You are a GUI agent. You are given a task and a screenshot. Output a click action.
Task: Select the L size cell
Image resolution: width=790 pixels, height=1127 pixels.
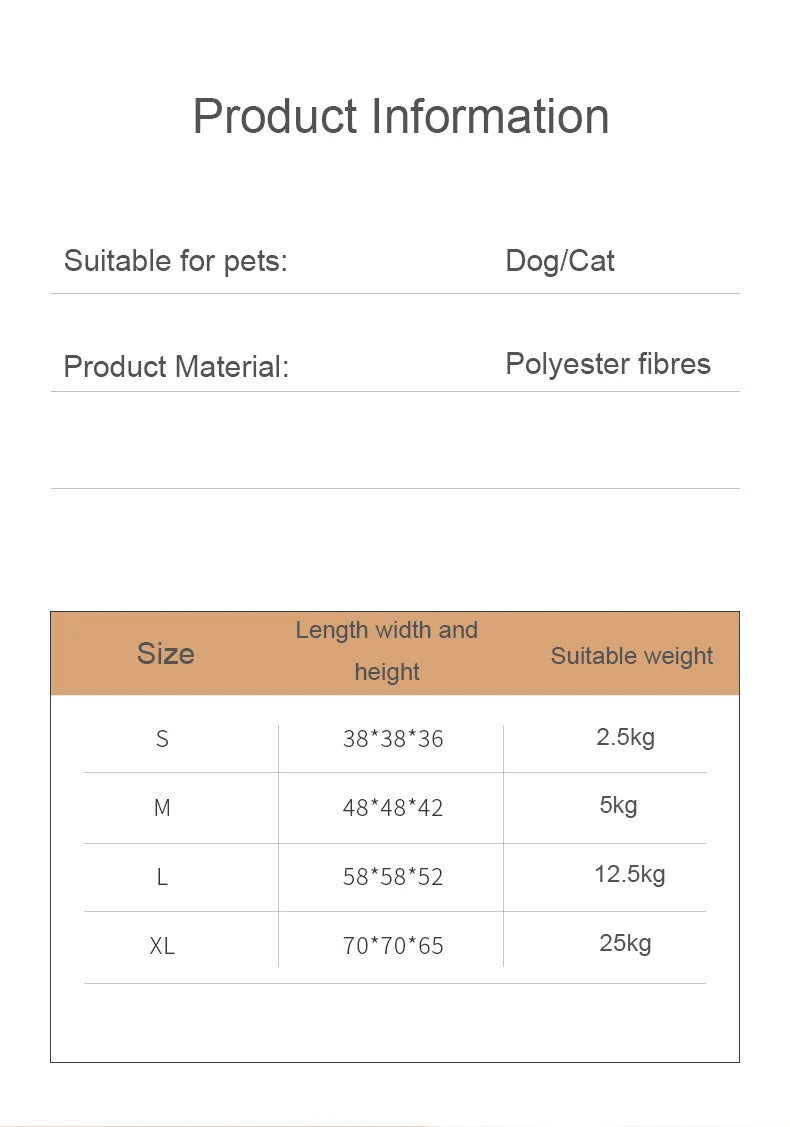coord(162,877)
